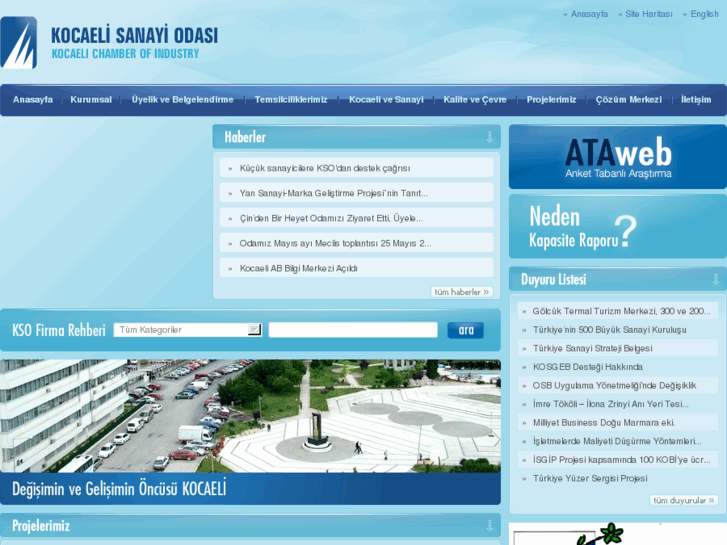Select Anasayfa in main navigation bar
This screenshot has height=545, width=727.
[32, 99]
